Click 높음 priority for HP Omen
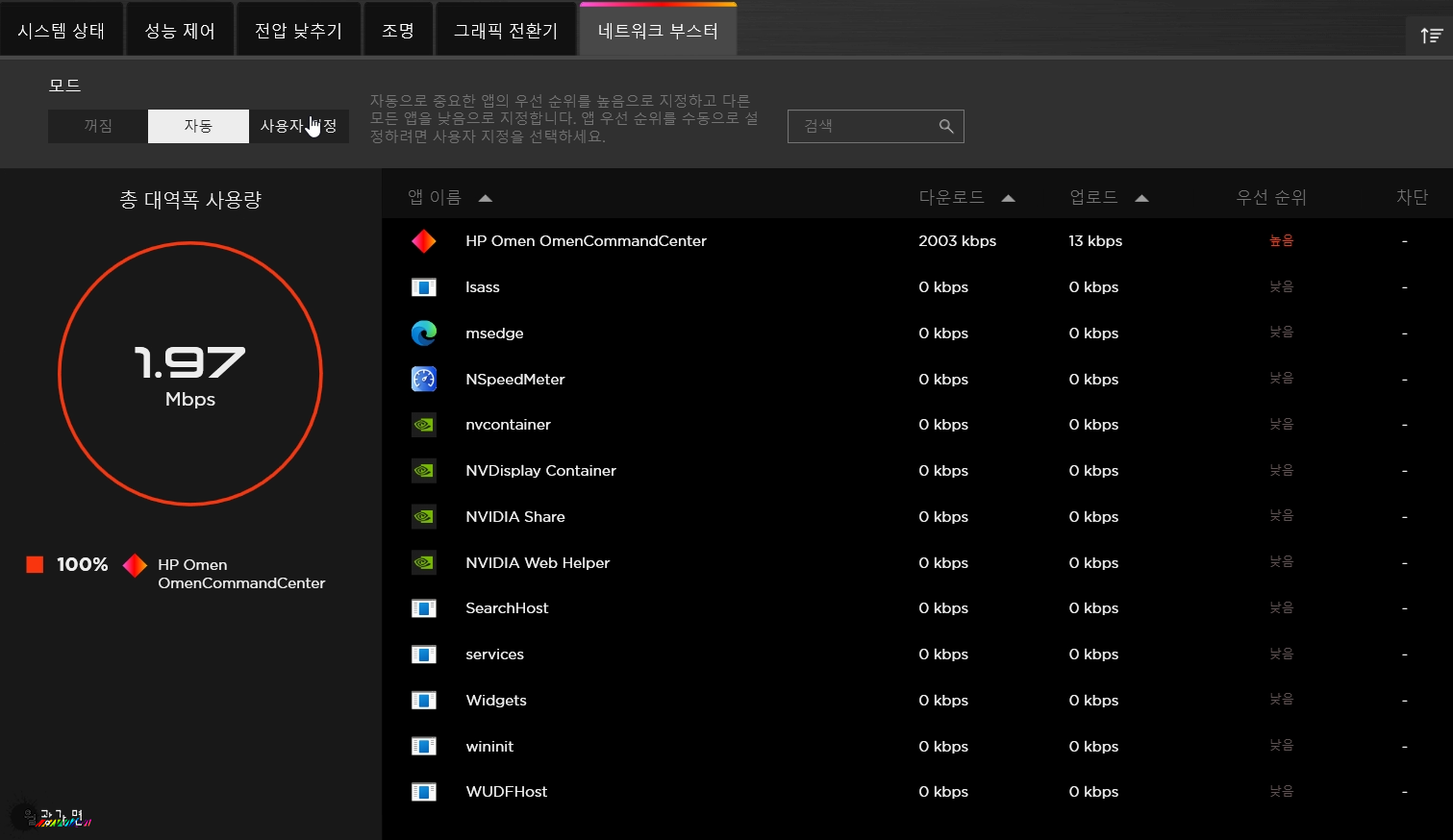This screenshot has height=840, width=1453. [1281, 241]
